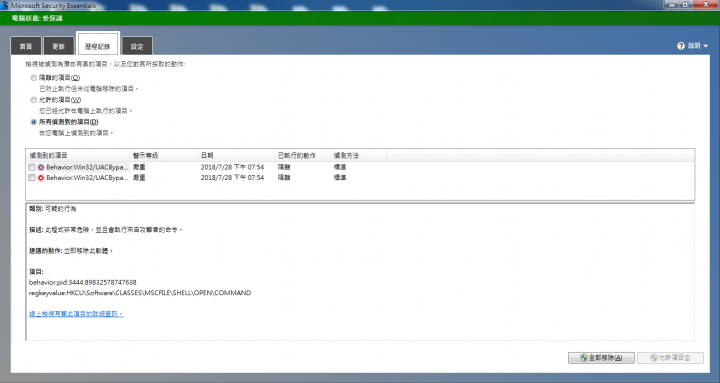720x383 pixels.
Task: Select the first row's 2018/7/28 下午 07:54 date
Action: (232, 167)
